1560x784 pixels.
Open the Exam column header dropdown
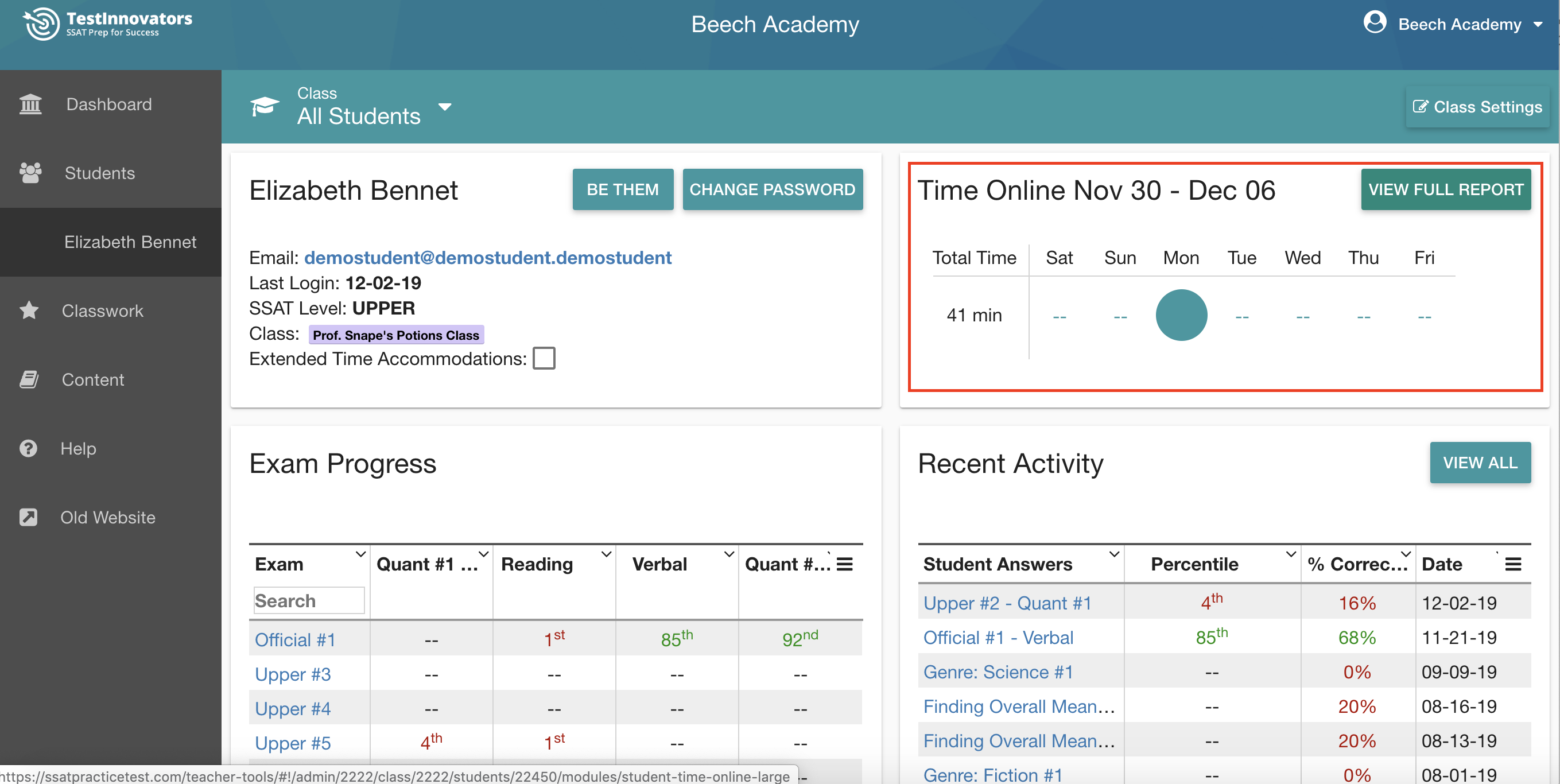(x=360, y=554)
